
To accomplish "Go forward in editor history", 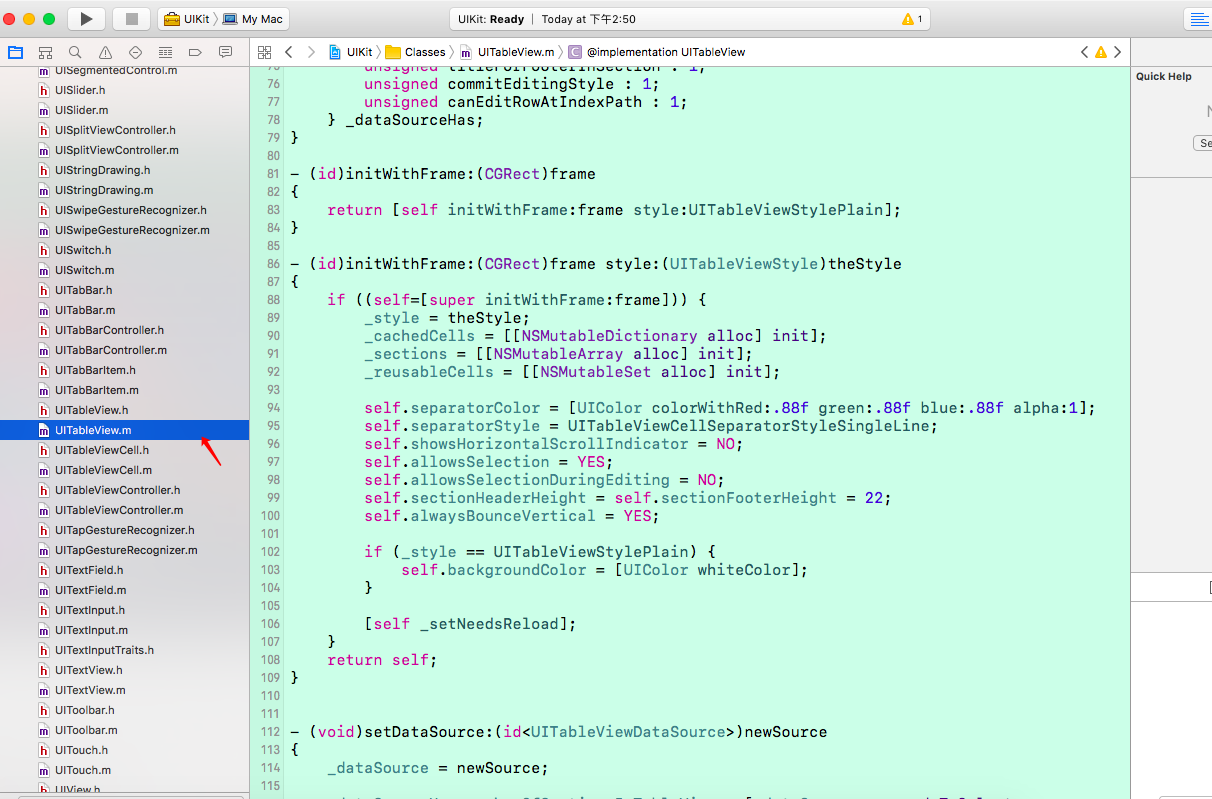I will click(x=311, y=52).
